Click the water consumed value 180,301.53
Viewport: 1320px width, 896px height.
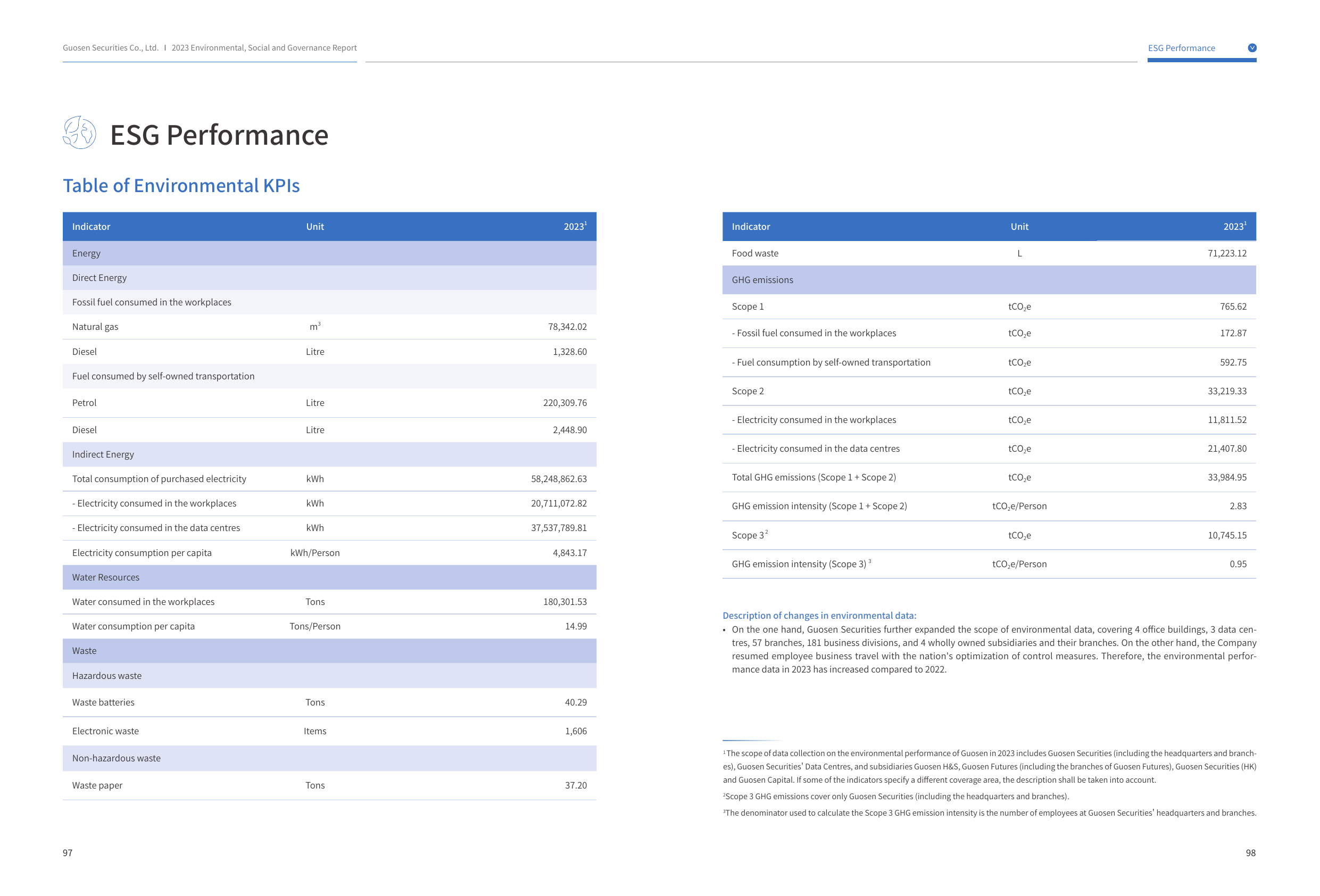[564, 602]
